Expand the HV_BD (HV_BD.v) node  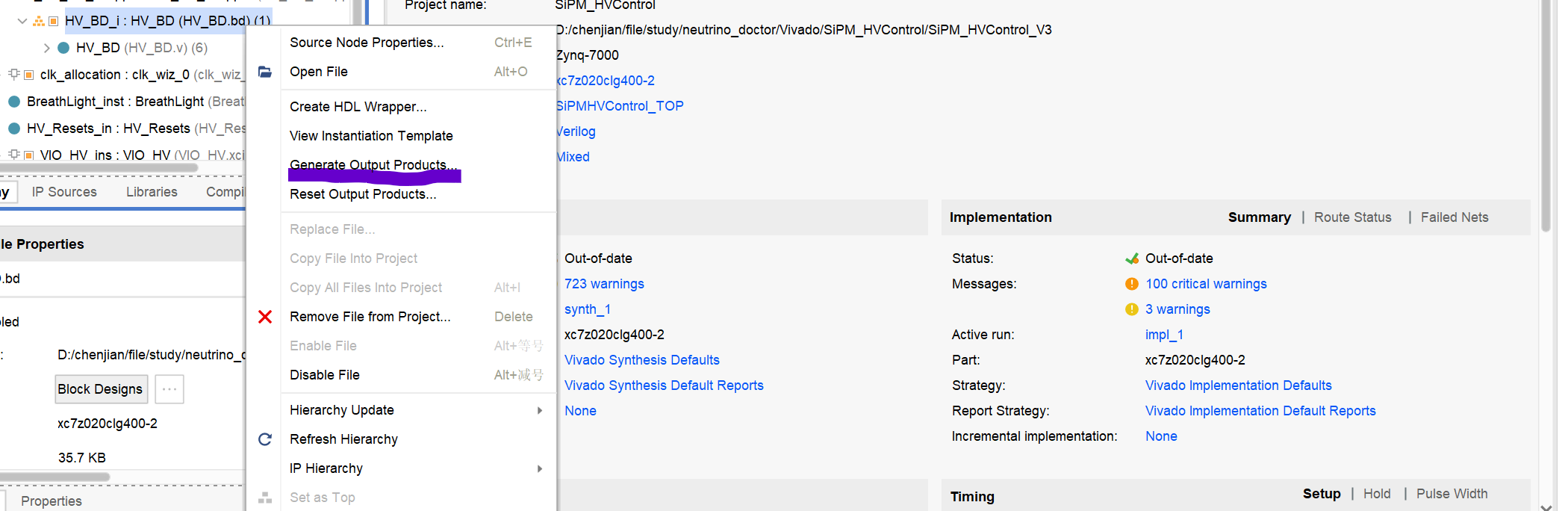(x=47, y=48)
